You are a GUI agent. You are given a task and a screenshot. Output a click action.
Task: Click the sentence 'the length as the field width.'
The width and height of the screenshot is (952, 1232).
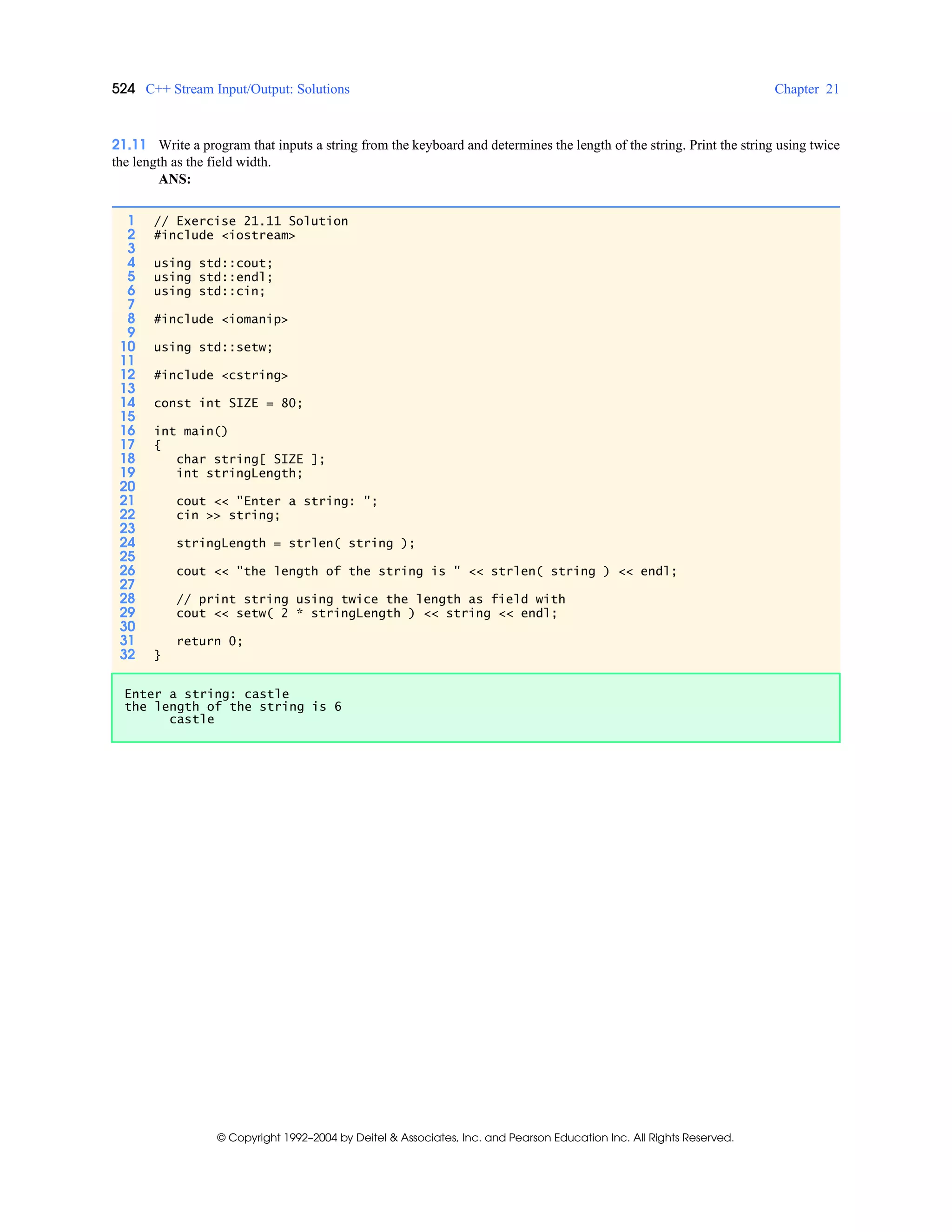tap(191, 162)
